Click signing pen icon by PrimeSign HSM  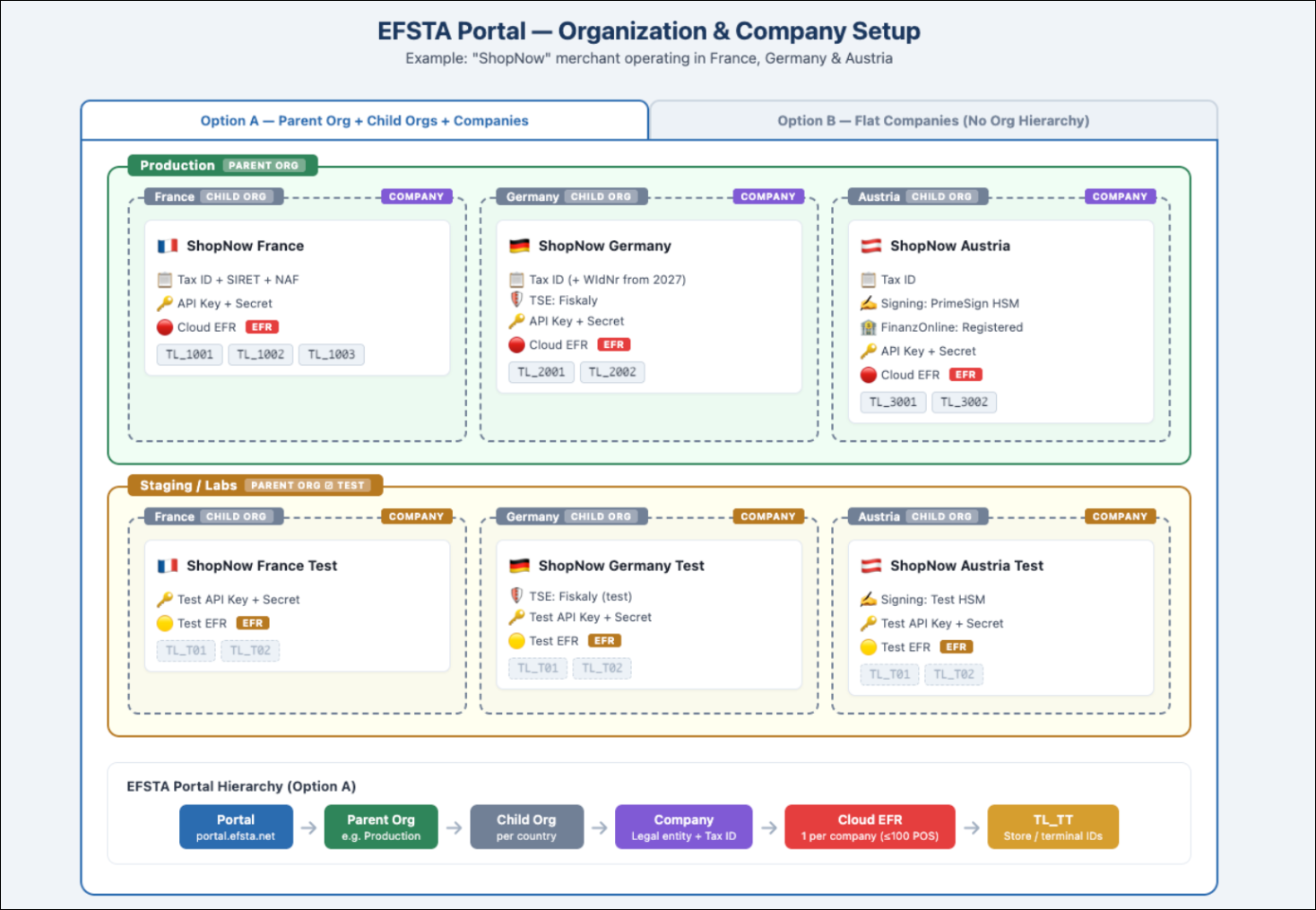pyautogui.click(x=868, y=303)
